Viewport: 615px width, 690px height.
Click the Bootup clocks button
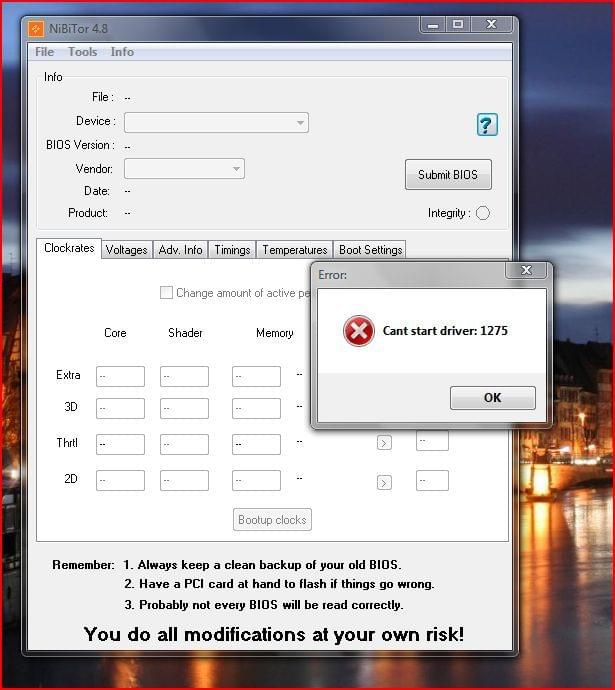(x=272, y=520)
